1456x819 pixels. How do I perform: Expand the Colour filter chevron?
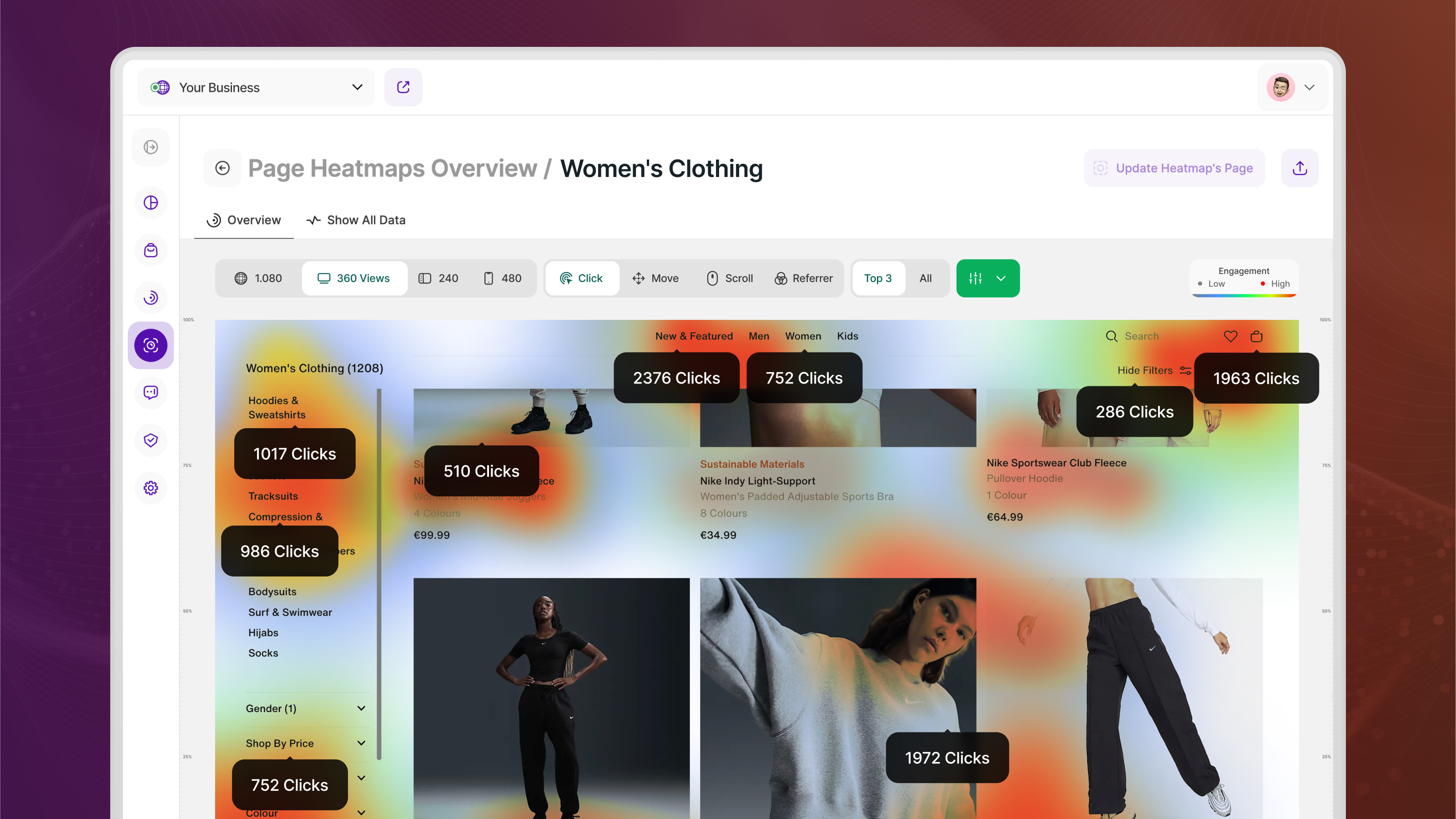tap(361, 812)
